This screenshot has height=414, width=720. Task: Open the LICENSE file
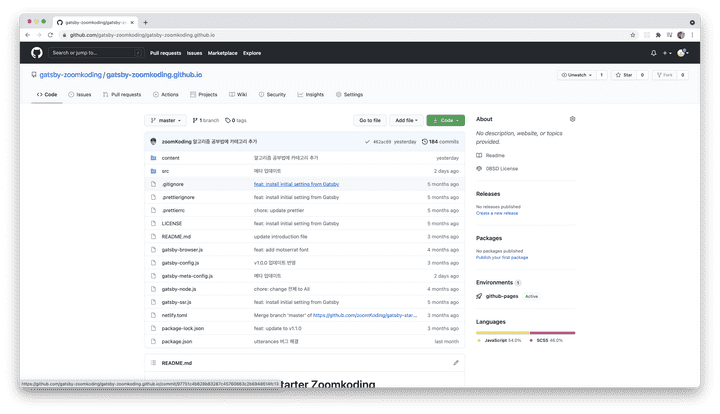(172, 224)
